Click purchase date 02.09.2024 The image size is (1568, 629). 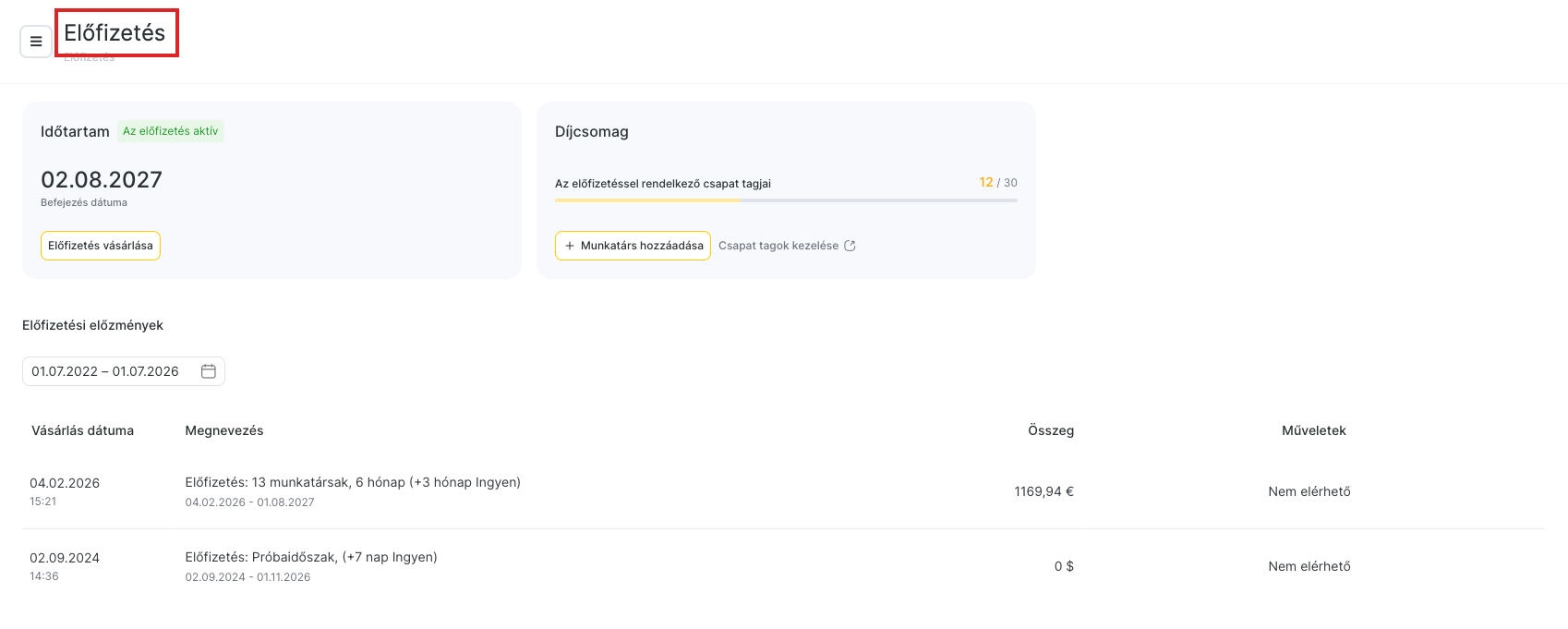point(65,558)
